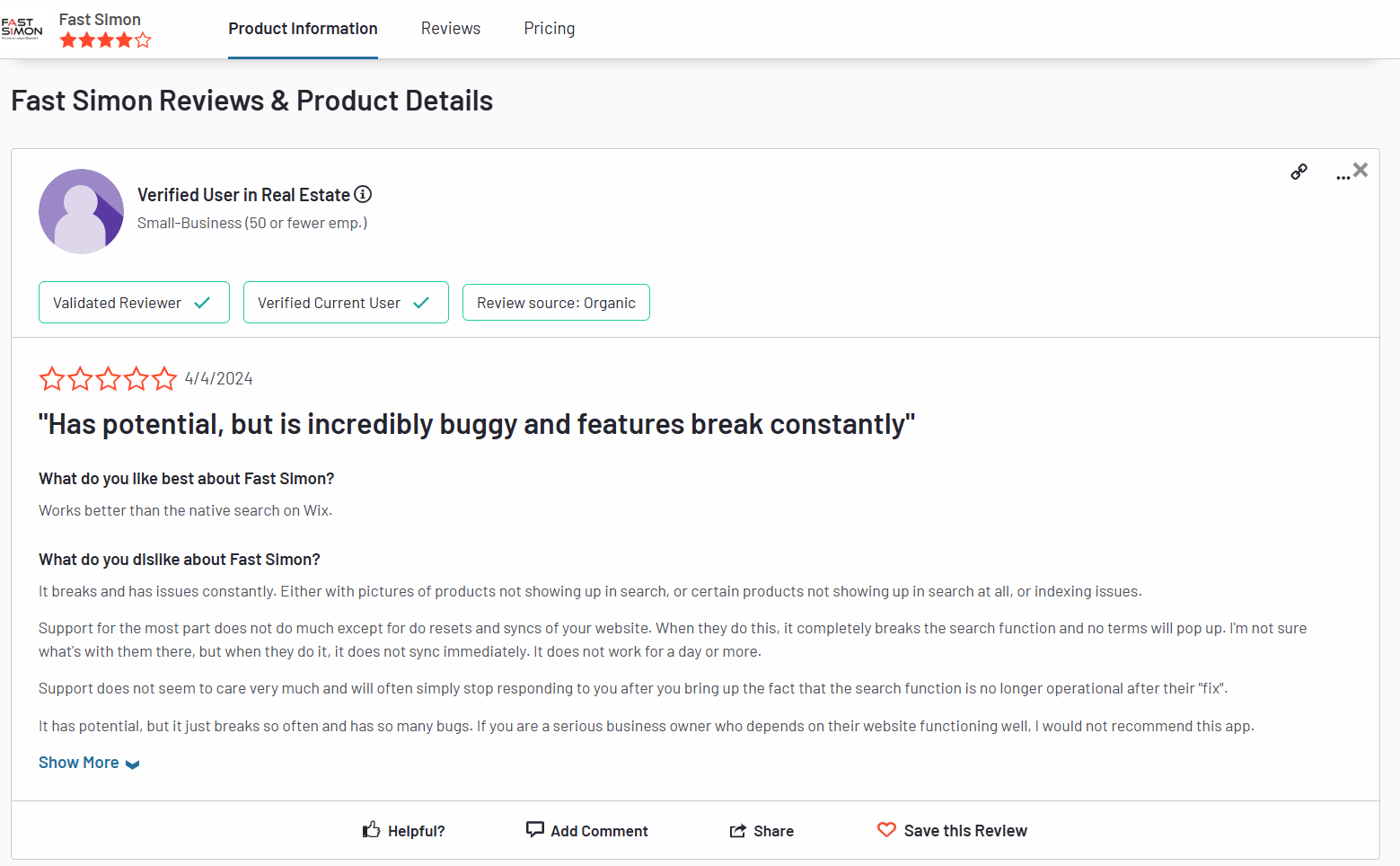
Task: Save this review with the heart button
Action: click(x=952, y=830)
